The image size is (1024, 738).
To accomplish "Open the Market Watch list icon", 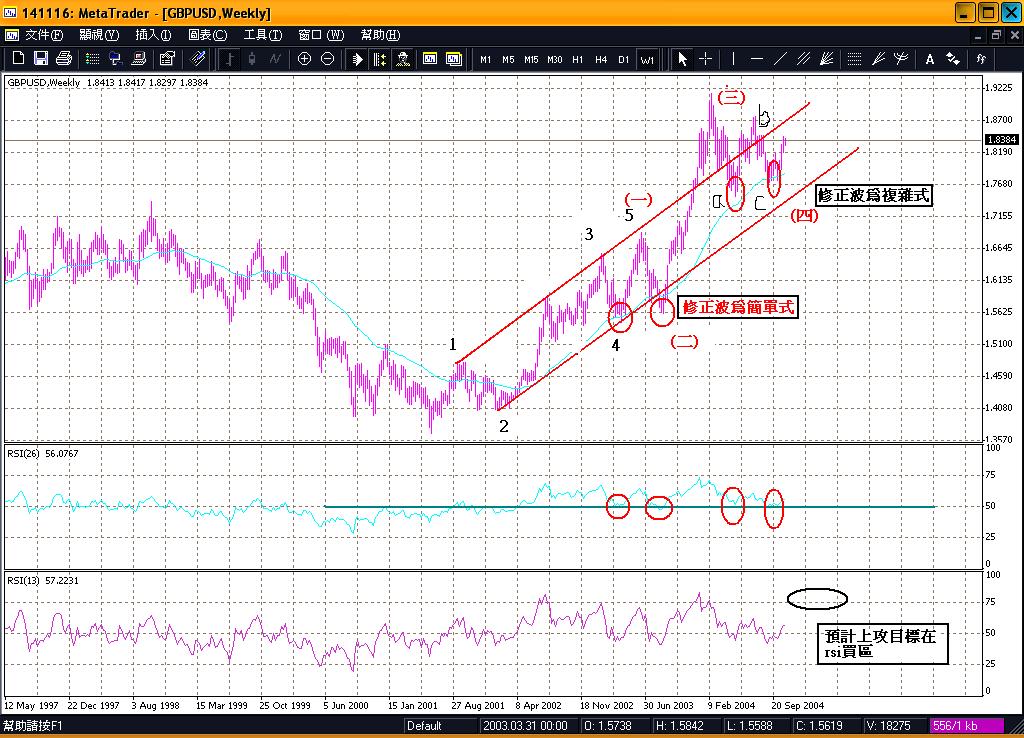I will 92,59.
